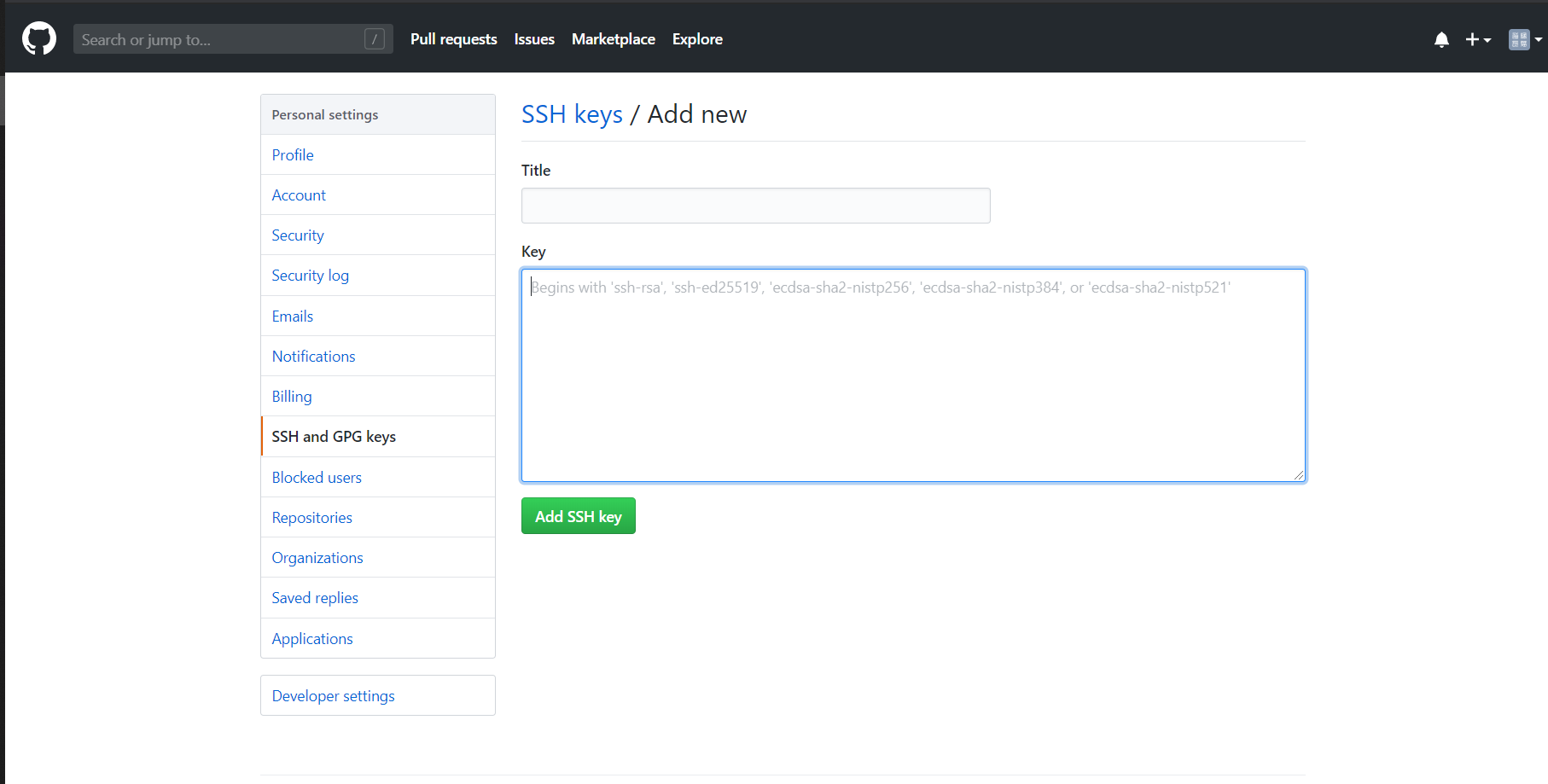Viewport: 1548px width, 784px height.
Task: Navigate to Explore in the header
Action: 697,39
